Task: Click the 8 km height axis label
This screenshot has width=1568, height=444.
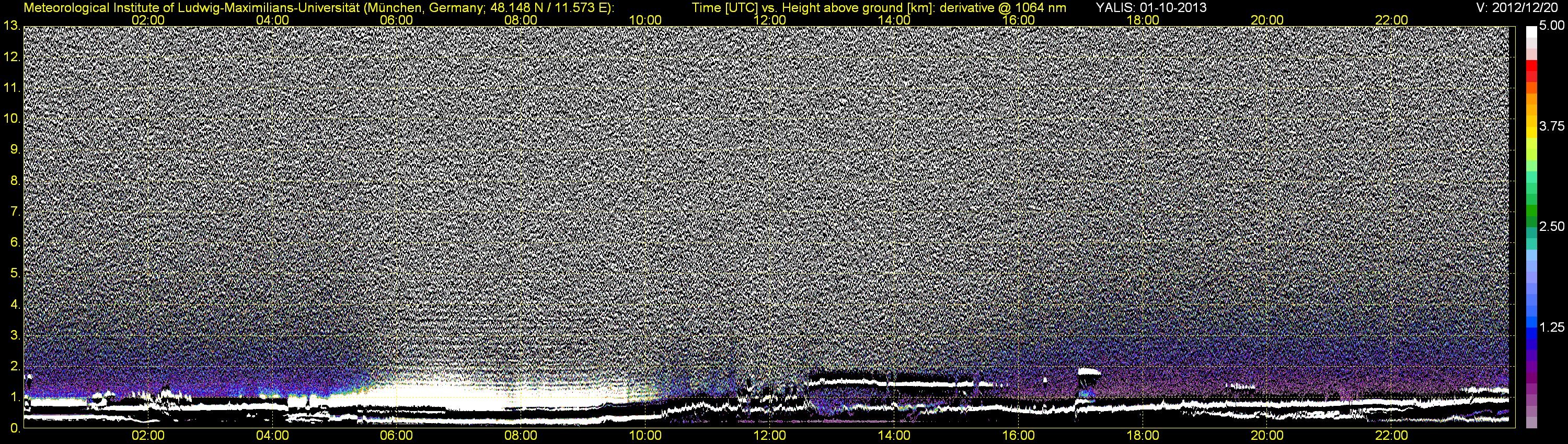Action: click(x=15, y=181)
